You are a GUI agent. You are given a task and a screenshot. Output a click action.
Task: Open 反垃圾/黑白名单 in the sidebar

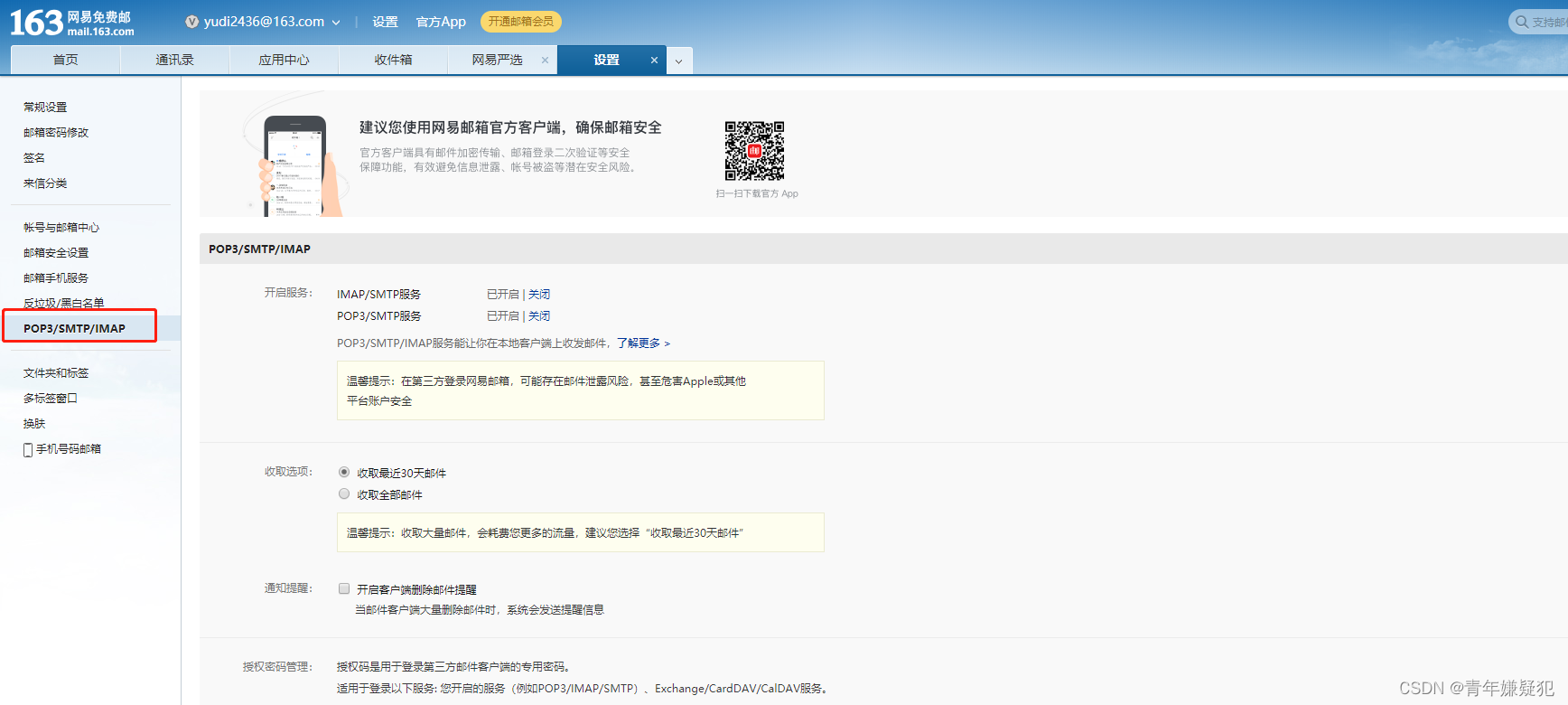pos(64,303)
